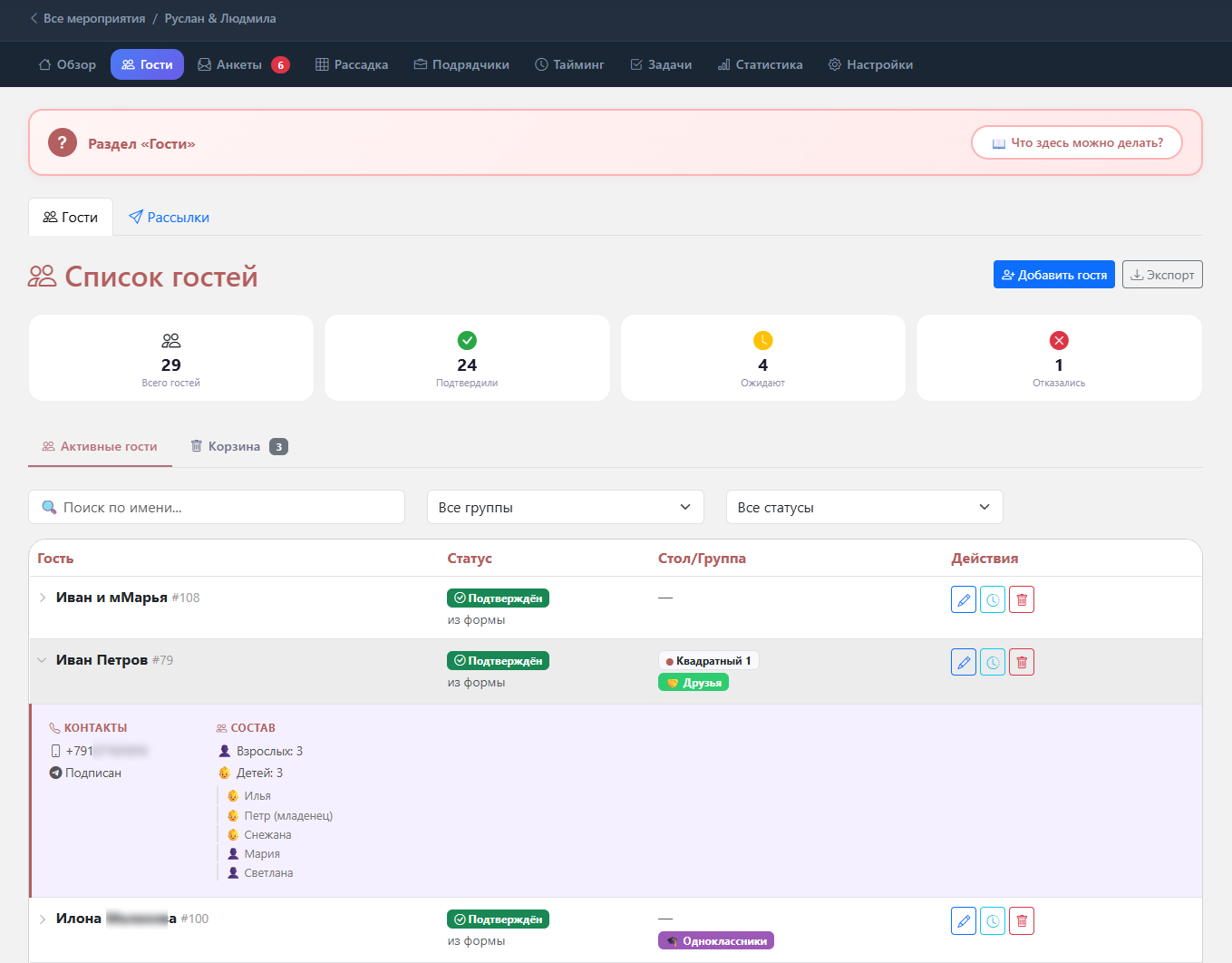
Task: Go to the Рассадка section
Action: (352, 64)
